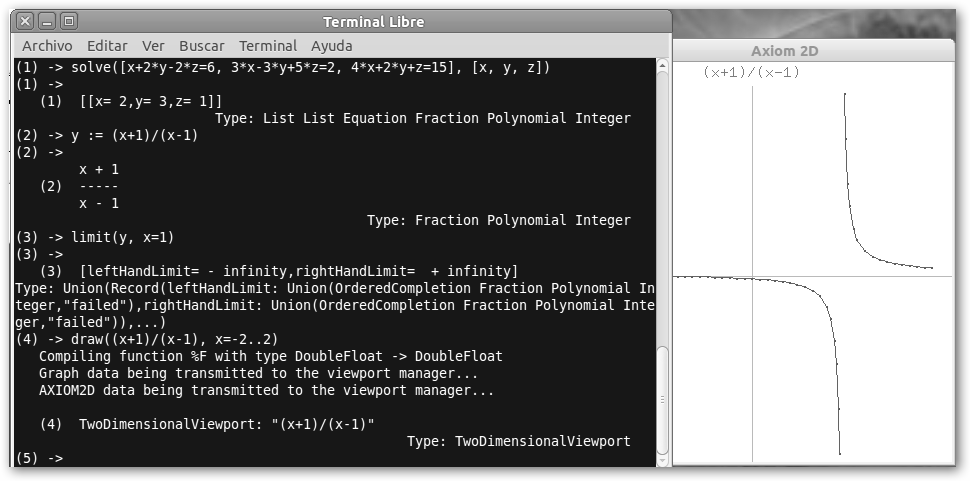Screen dimensions: 970x481
Task: Close the Terminal Libre window
Action: click(26, 21)
